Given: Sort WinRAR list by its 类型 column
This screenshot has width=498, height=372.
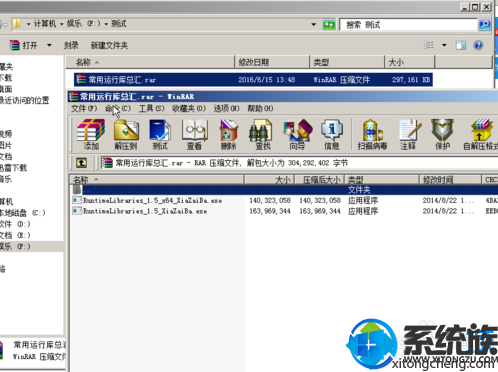Looking at the screenshot, I should click(x=381, y=180).
